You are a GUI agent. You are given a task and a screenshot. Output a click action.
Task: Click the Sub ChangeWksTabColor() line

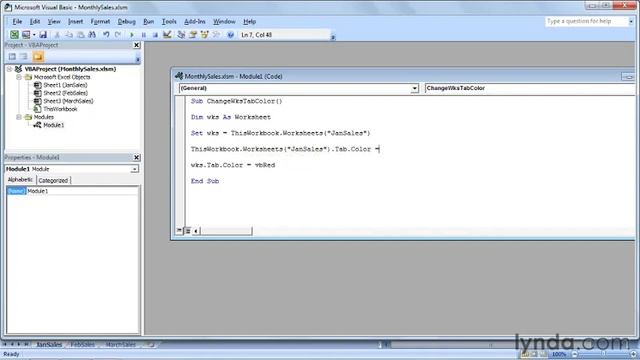pos(236,101)
